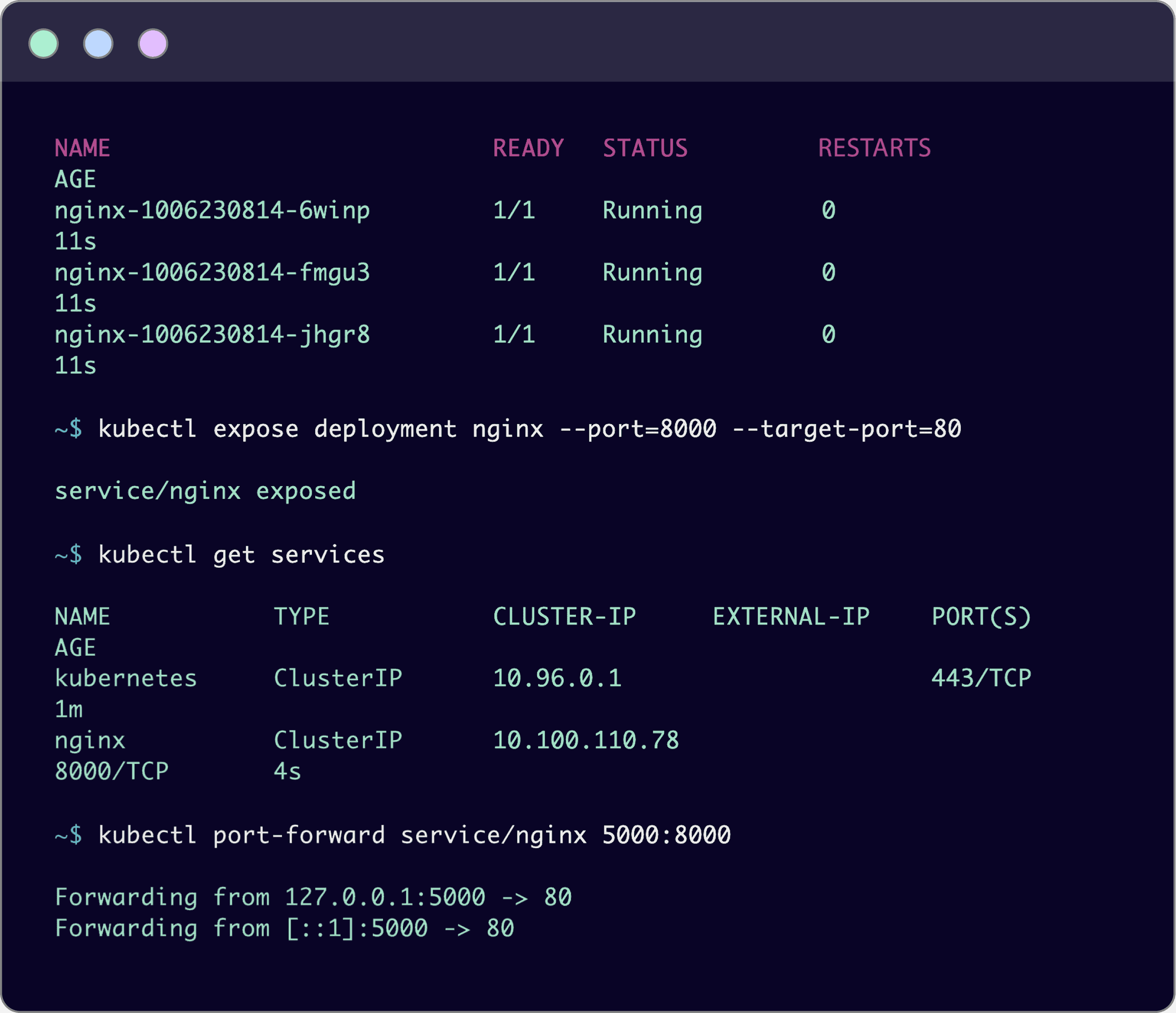Click the RESTARTS column header
This screenshot has height=1013, width=1176.
(x=874, y=147)
